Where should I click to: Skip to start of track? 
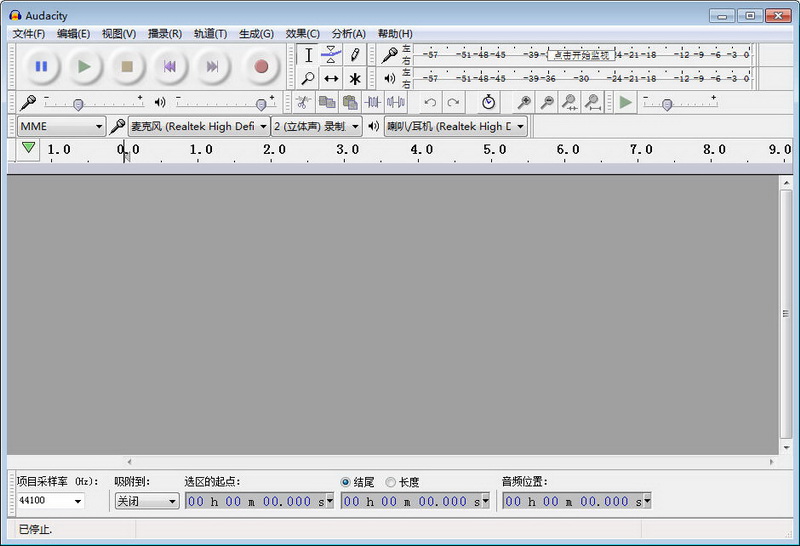point(169,66)
